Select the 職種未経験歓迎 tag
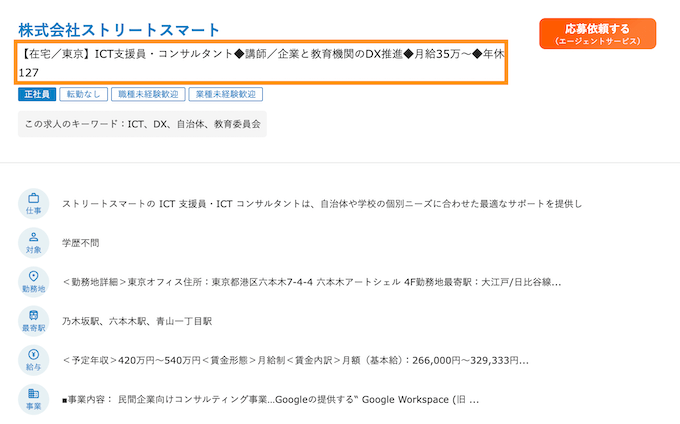 click(148, 94)
